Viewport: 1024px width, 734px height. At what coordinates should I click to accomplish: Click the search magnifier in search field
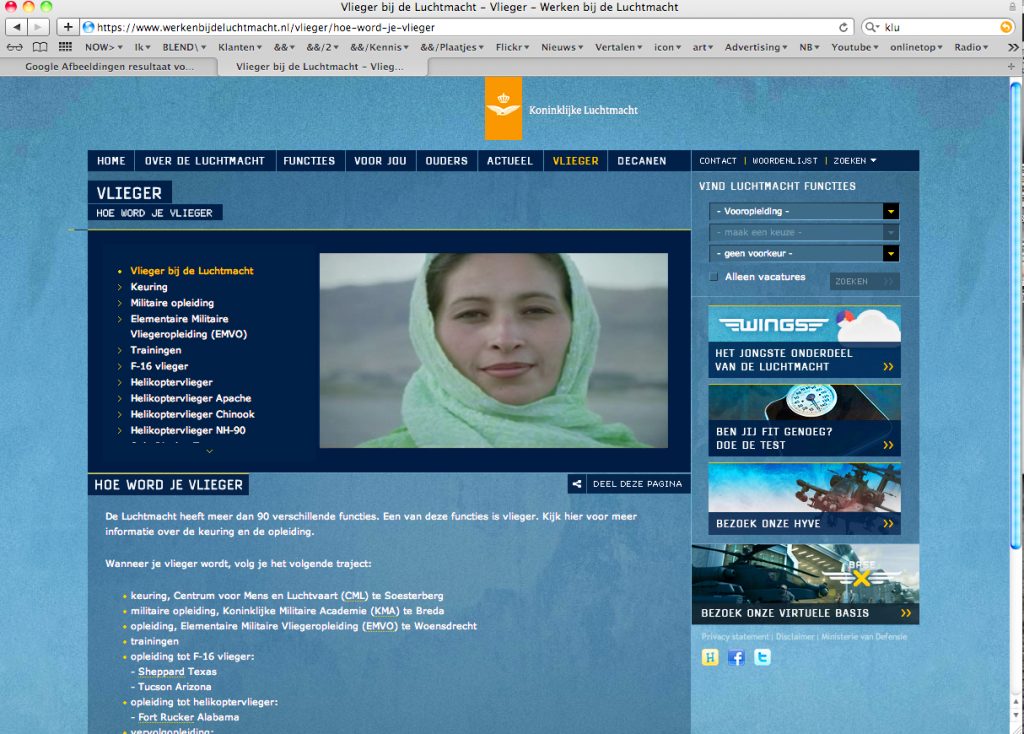point(871,27)
